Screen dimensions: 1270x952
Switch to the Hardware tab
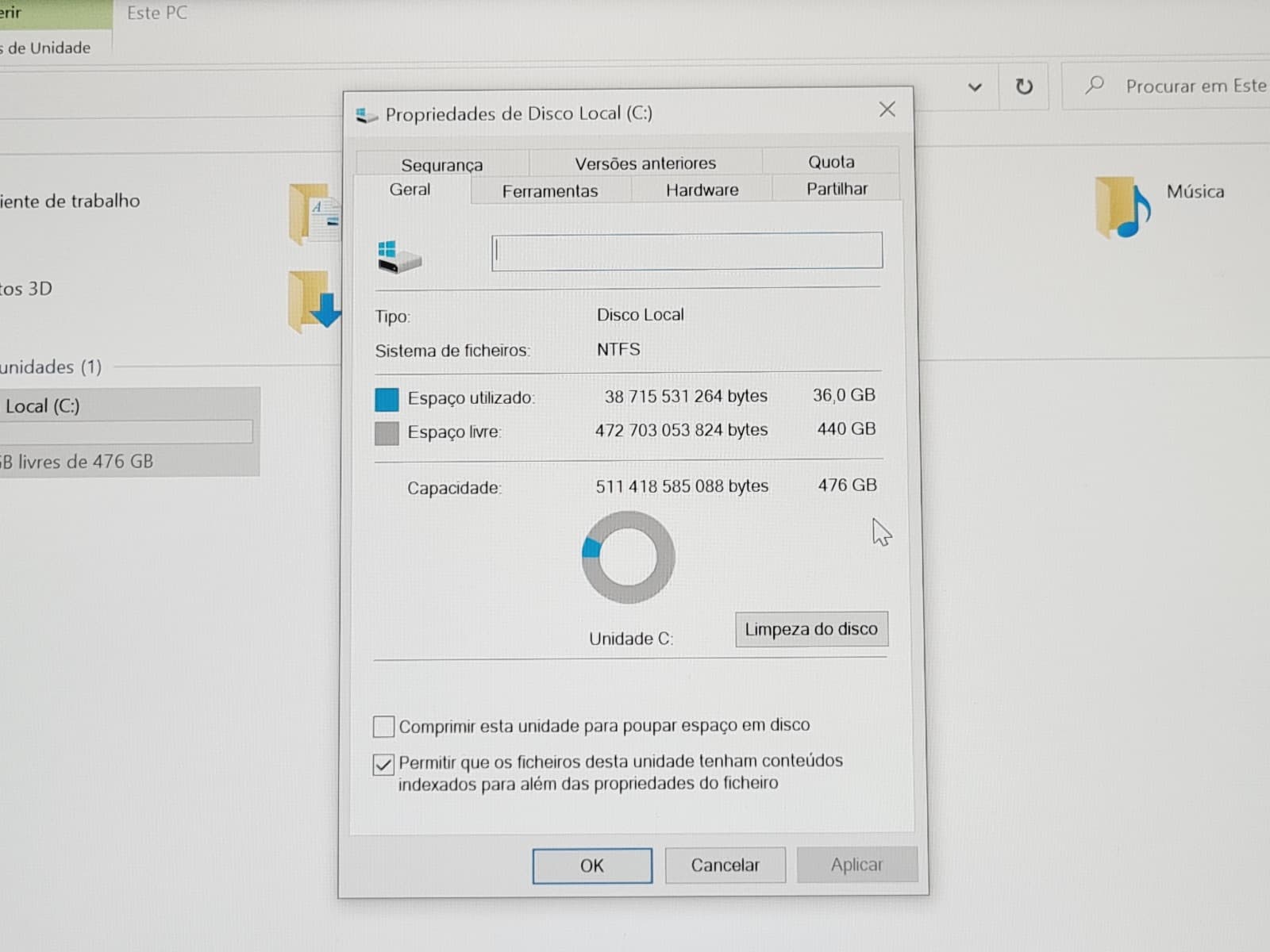tap(702, 190)
